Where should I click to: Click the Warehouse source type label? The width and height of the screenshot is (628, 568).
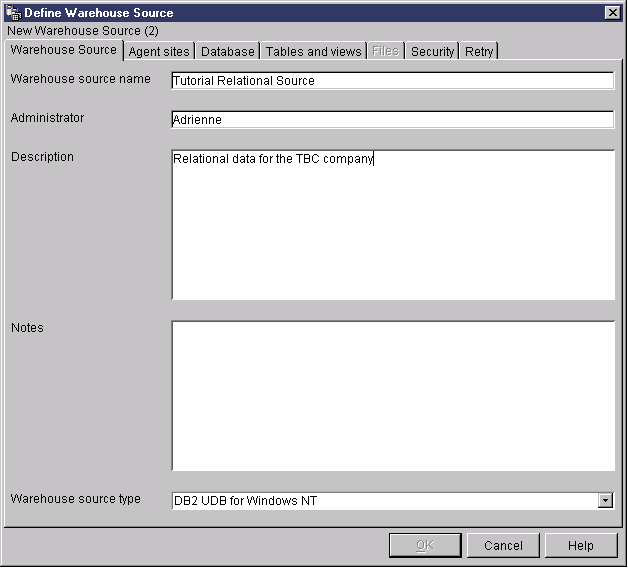point(75,499)
